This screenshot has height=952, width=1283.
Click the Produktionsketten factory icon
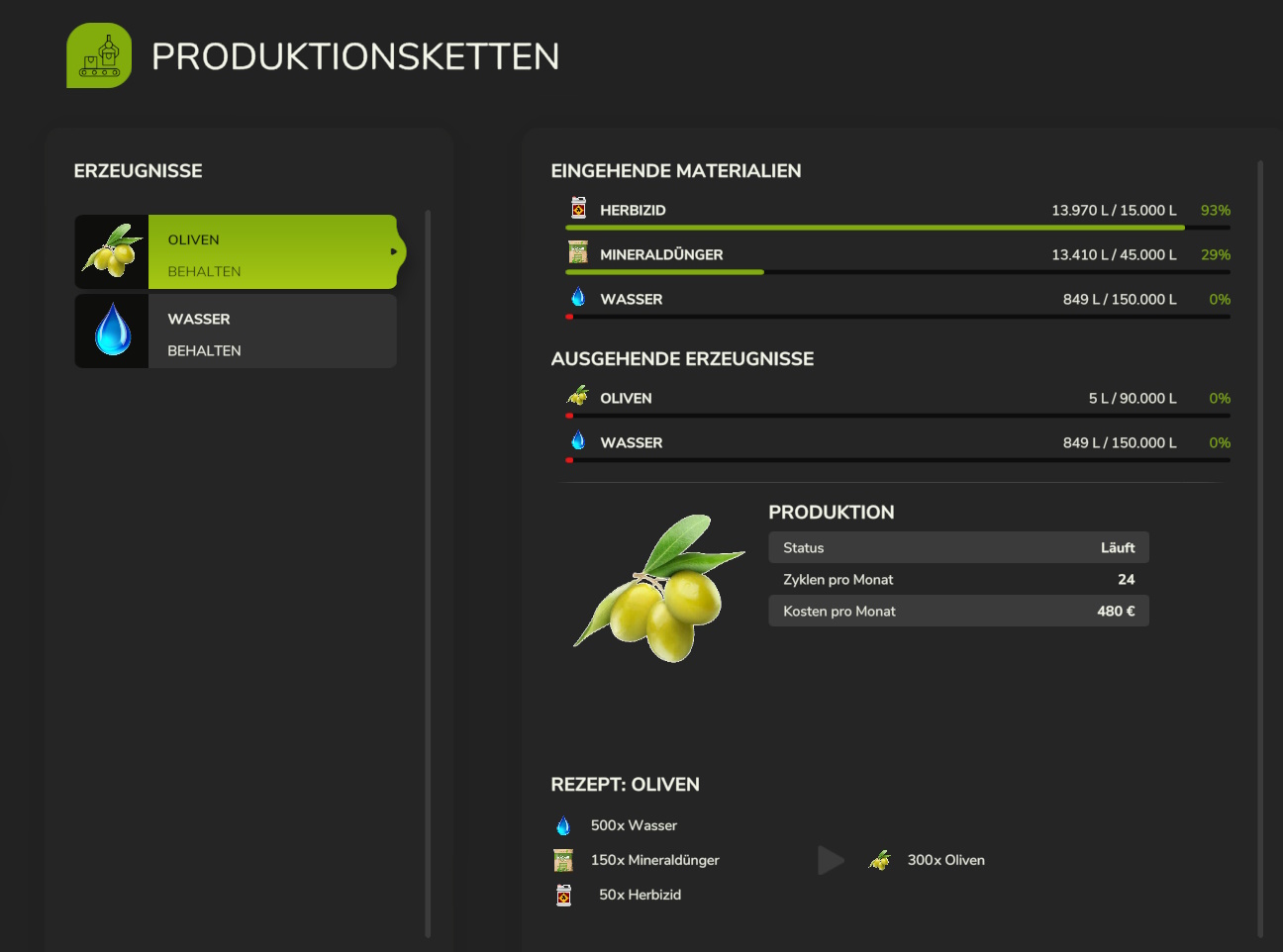pyautogui.click(x=99, y=55)
